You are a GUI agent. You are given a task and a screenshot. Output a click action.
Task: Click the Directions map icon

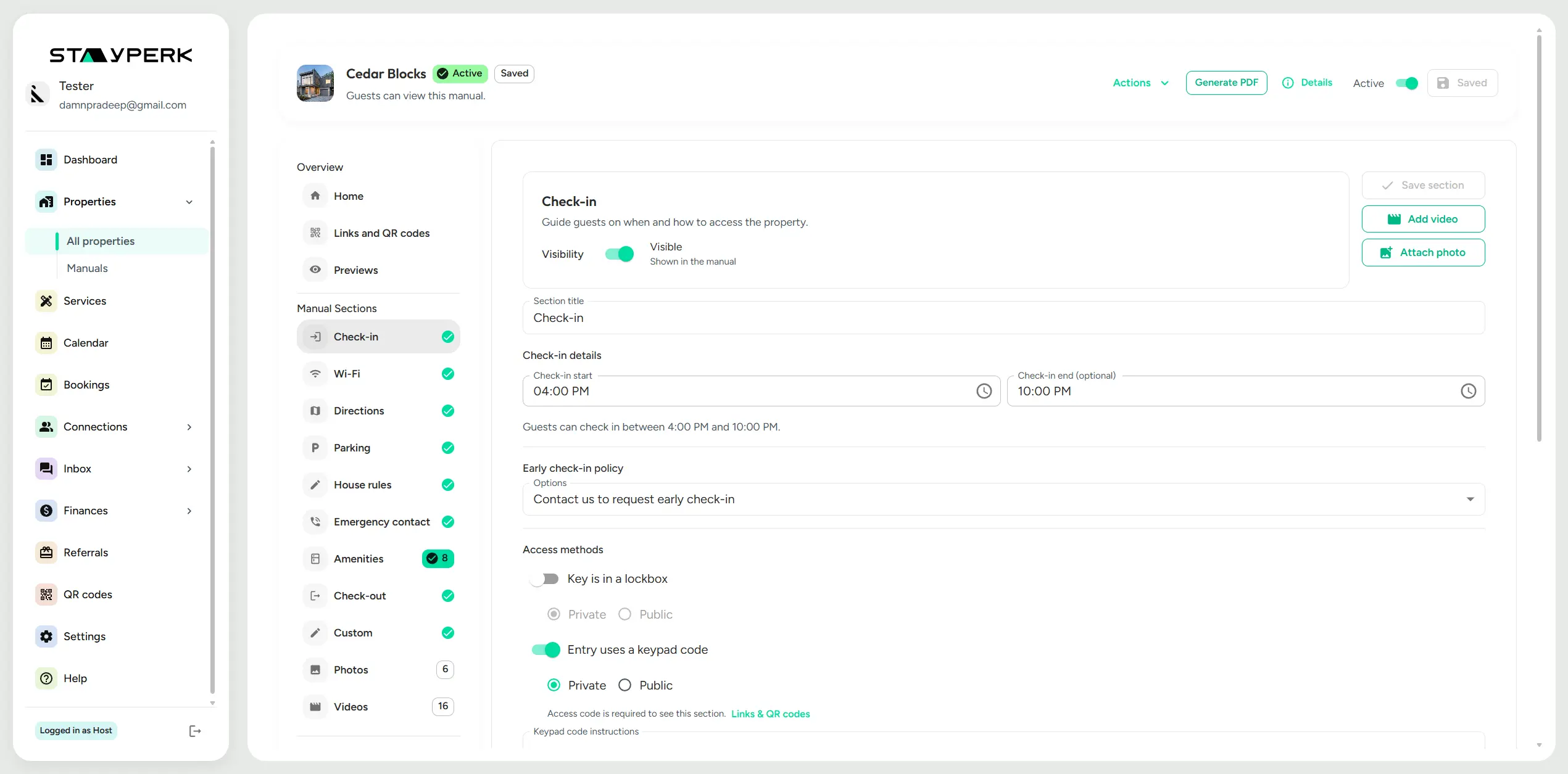coord(315,411)
